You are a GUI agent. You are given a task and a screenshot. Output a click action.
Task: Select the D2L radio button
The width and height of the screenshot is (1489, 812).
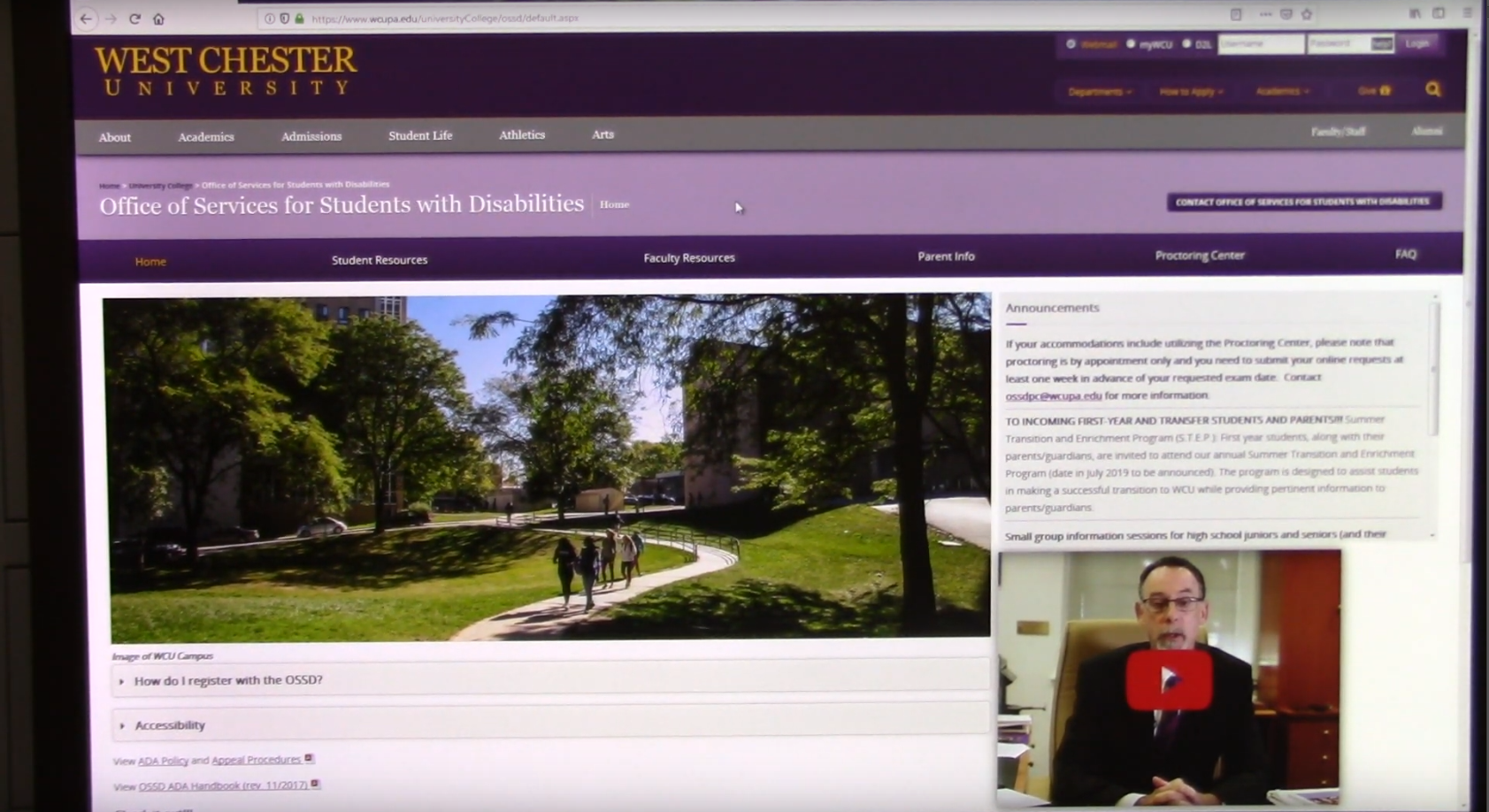[x=1186, y=43]
